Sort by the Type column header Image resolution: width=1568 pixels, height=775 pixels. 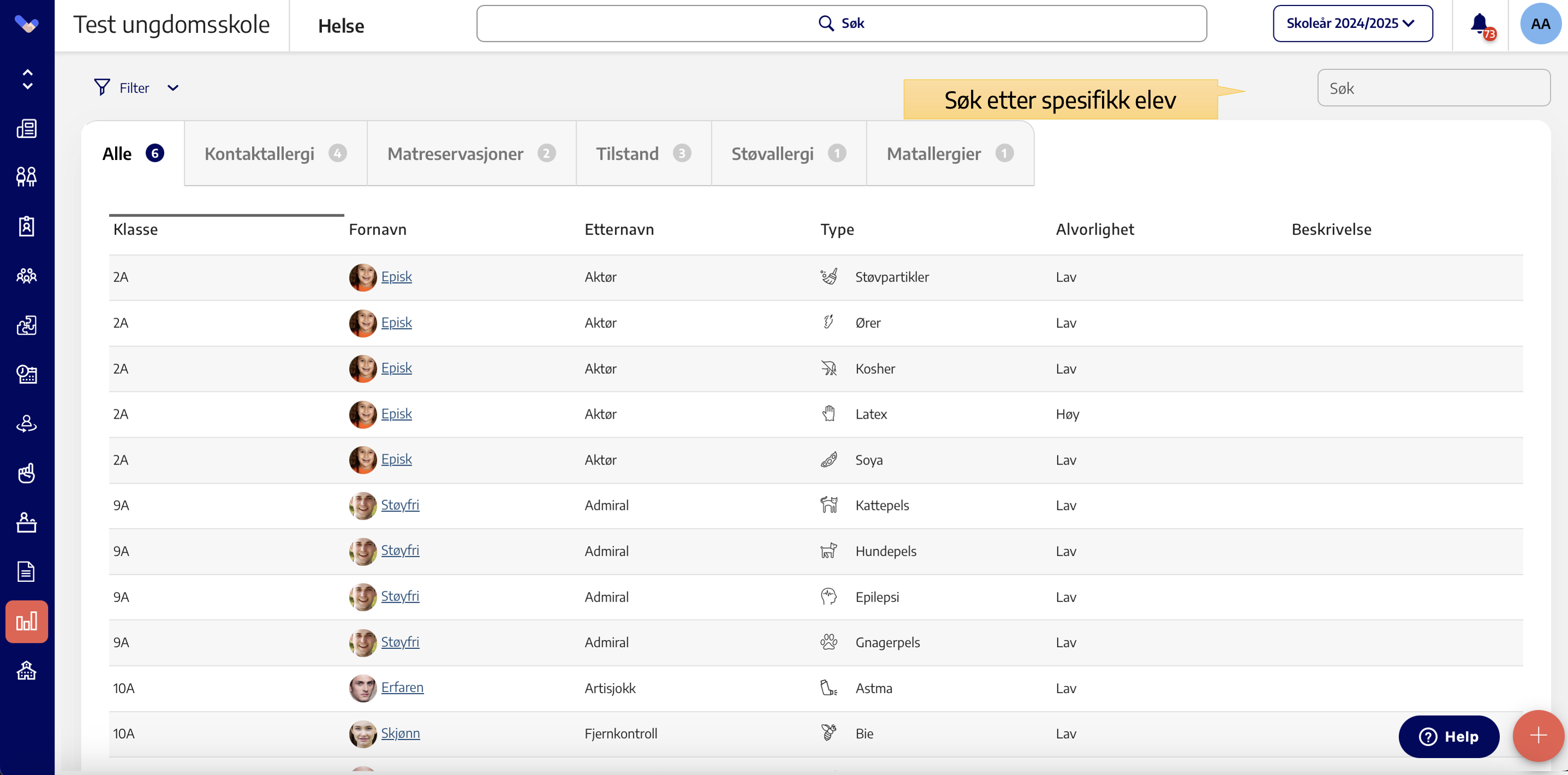click(837, 230)
